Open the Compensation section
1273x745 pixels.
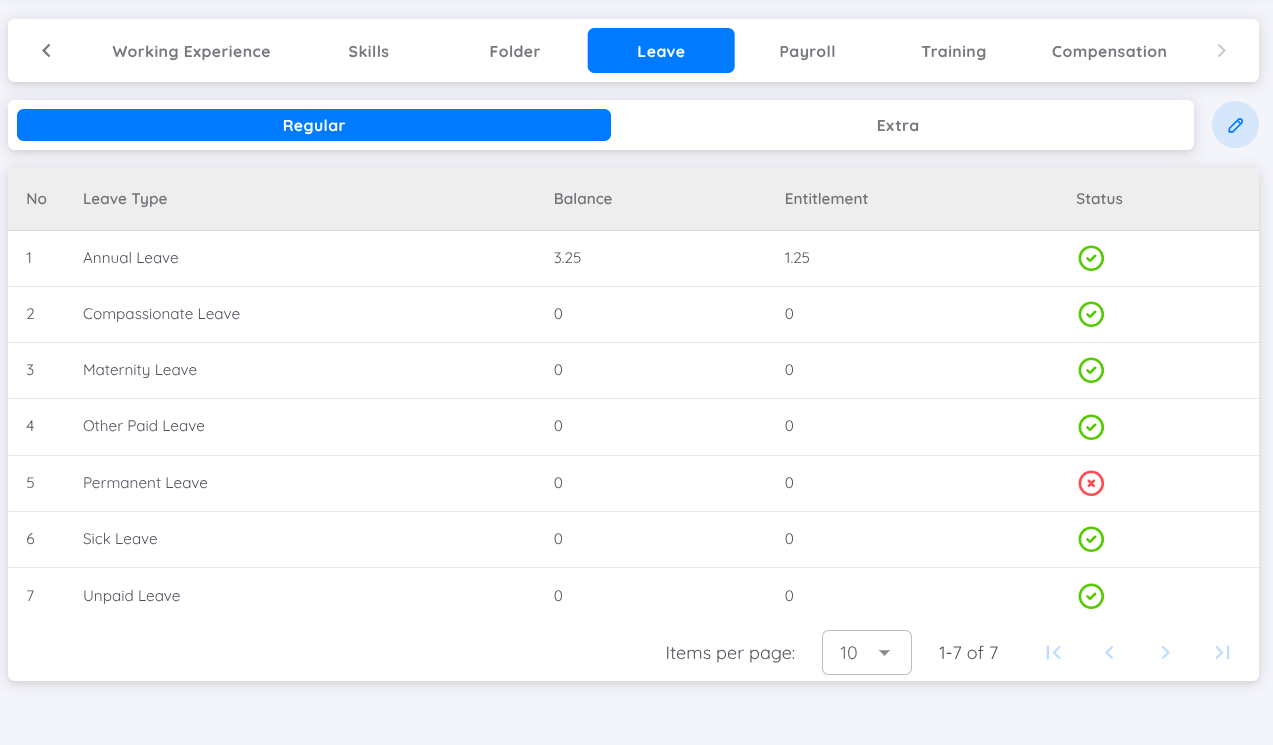coord(1108,51)
